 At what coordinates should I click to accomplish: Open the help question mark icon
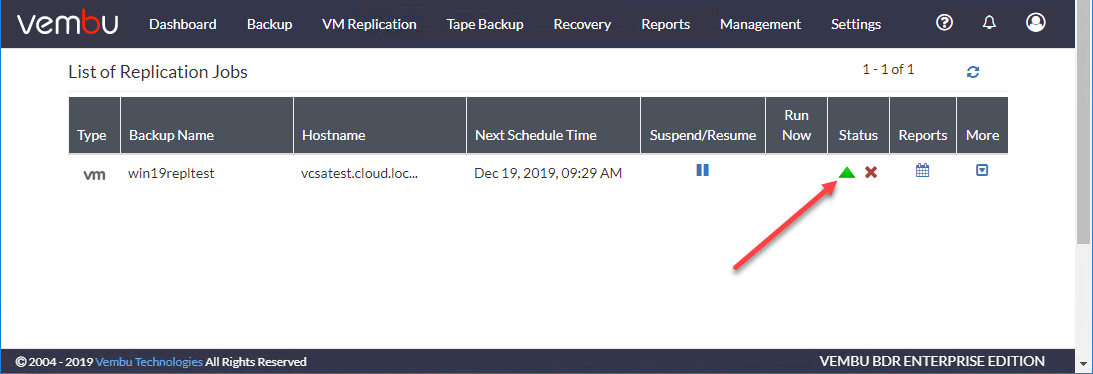[944, 23]
